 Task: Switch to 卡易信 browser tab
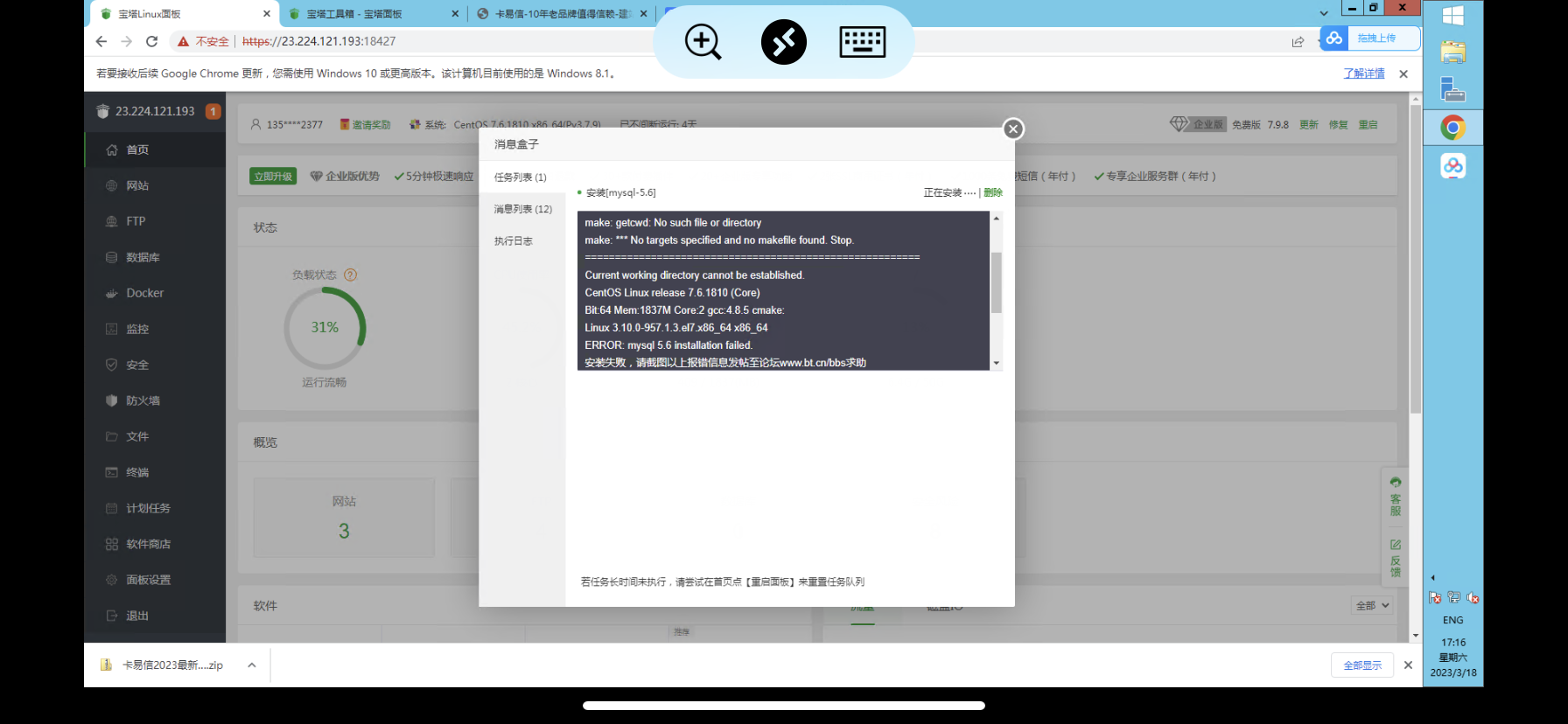pyautogui.click(x=563, y=14)
